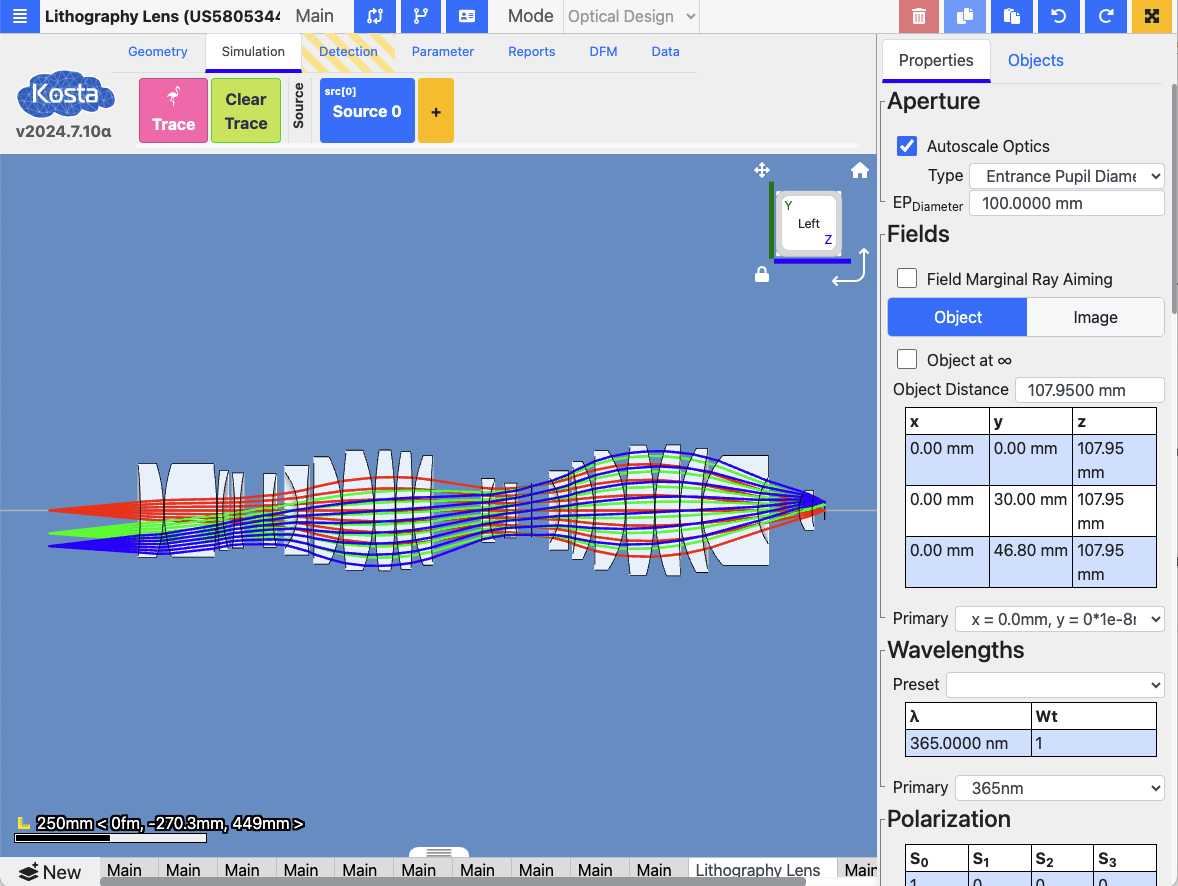Click the lock icon in viewport
The image size is (1178, 886).
click(762, 274)
